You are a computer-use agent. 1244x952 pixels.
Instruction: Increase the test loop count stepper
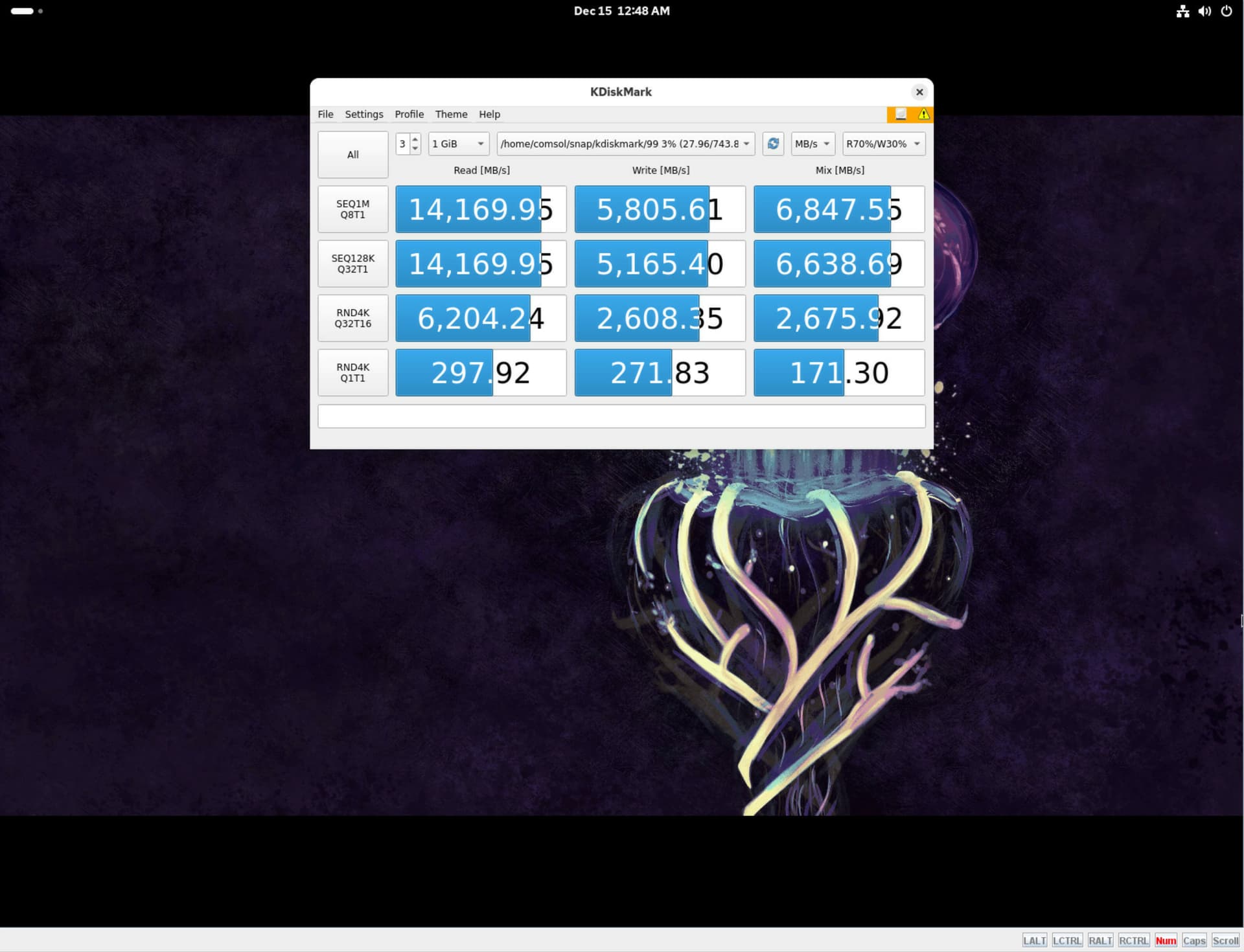click(415, 139)
